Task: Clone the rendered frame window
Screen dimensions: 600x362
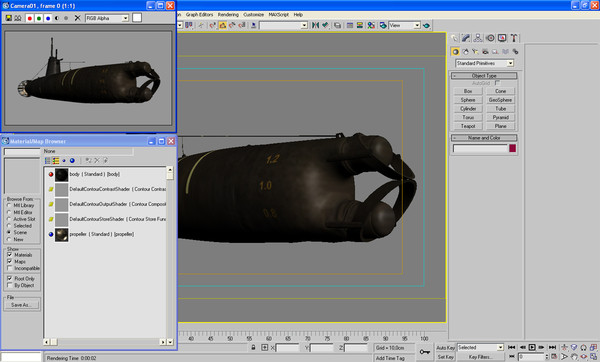Action: (18, 18)
